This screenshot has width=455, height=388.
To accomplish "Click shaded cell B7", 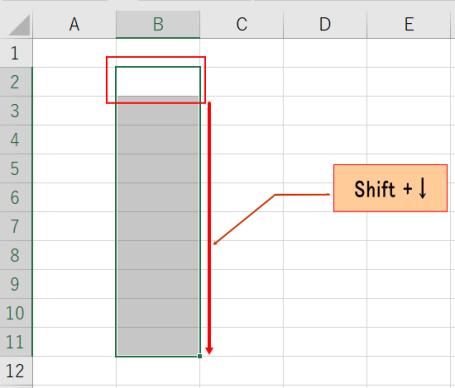I will tap(158, 226).
